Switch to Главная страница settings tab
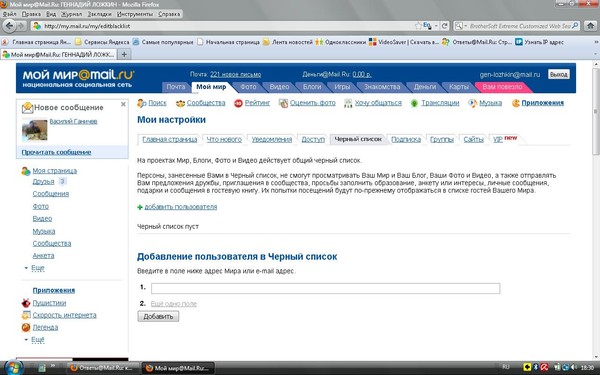600x375 pixels. [x=170, y=139]
